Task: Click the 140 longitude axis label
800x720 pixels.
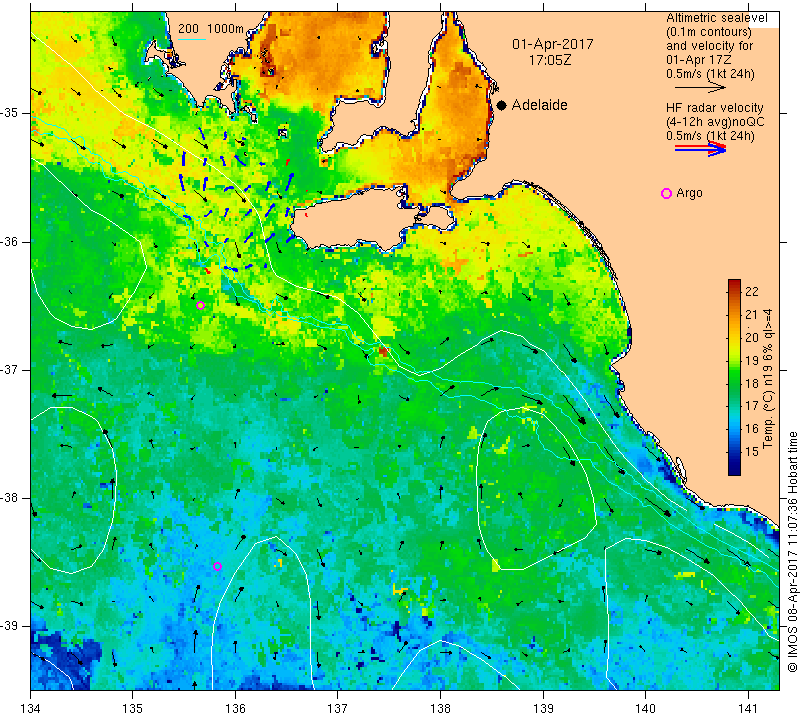Action: pyautogui.click(x=645, y=709)
